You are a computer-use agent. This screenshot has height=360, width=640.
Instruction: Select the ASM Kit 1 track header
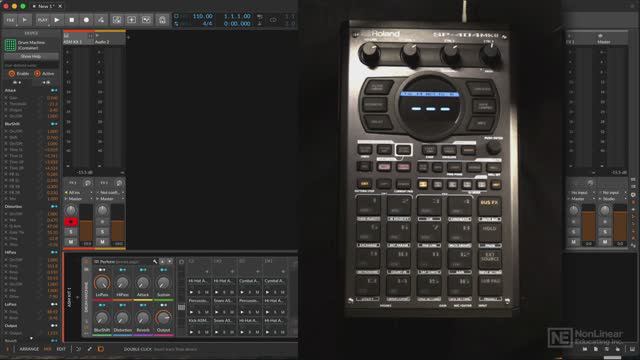78,39
